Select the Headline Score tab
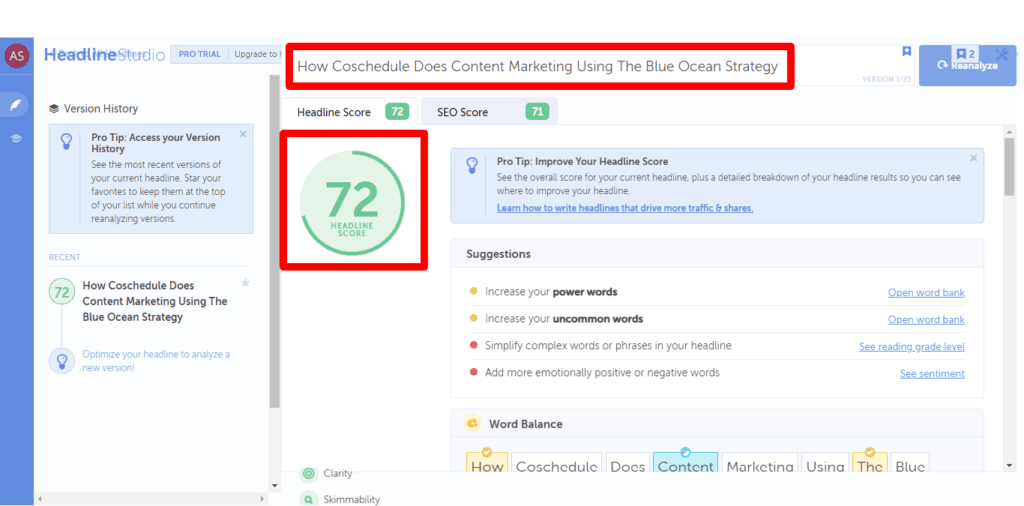The width and height of the screenshot is (1024, 506). (351, 112)
